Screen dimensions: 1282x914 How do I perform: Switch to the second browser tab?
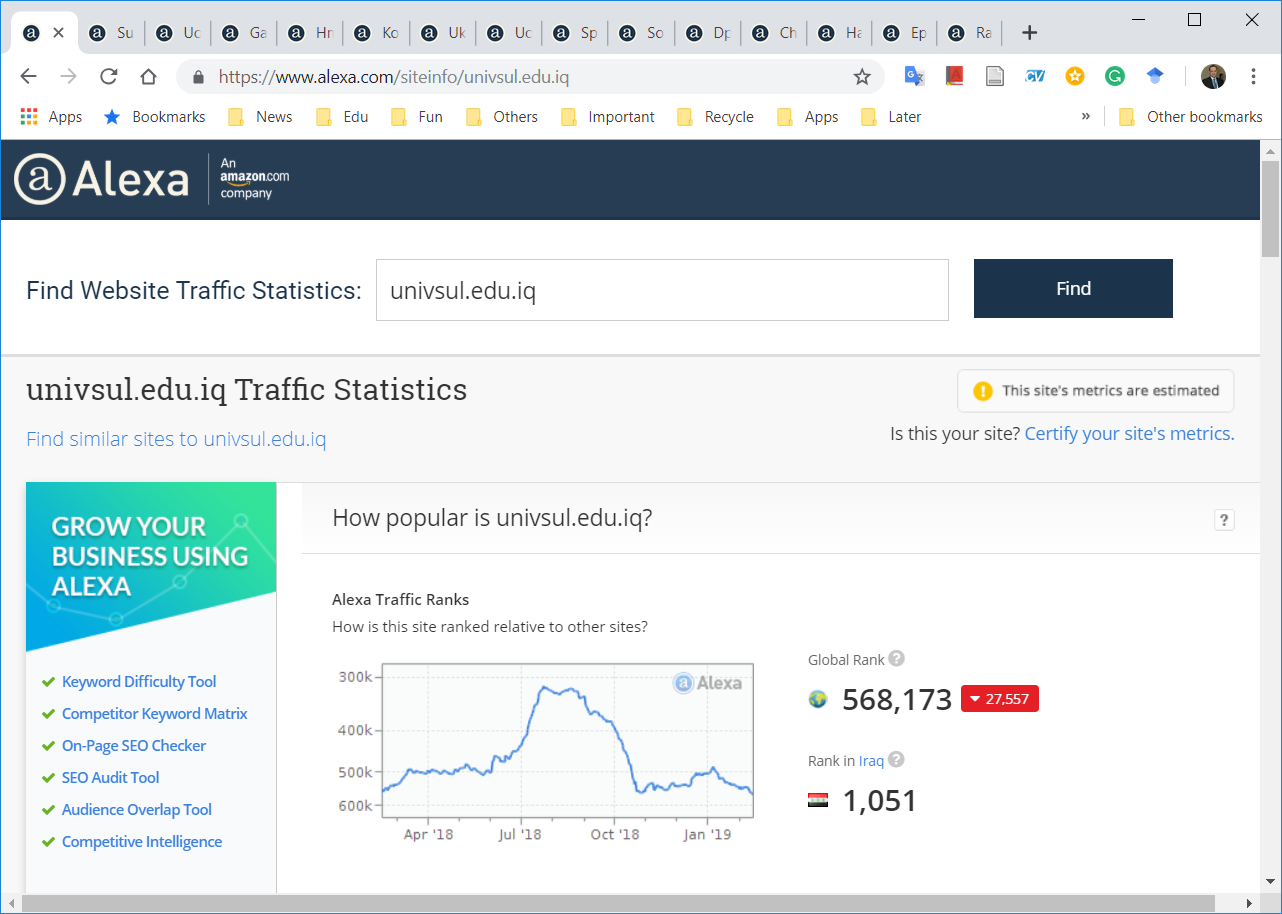click(x=111, y=33)
